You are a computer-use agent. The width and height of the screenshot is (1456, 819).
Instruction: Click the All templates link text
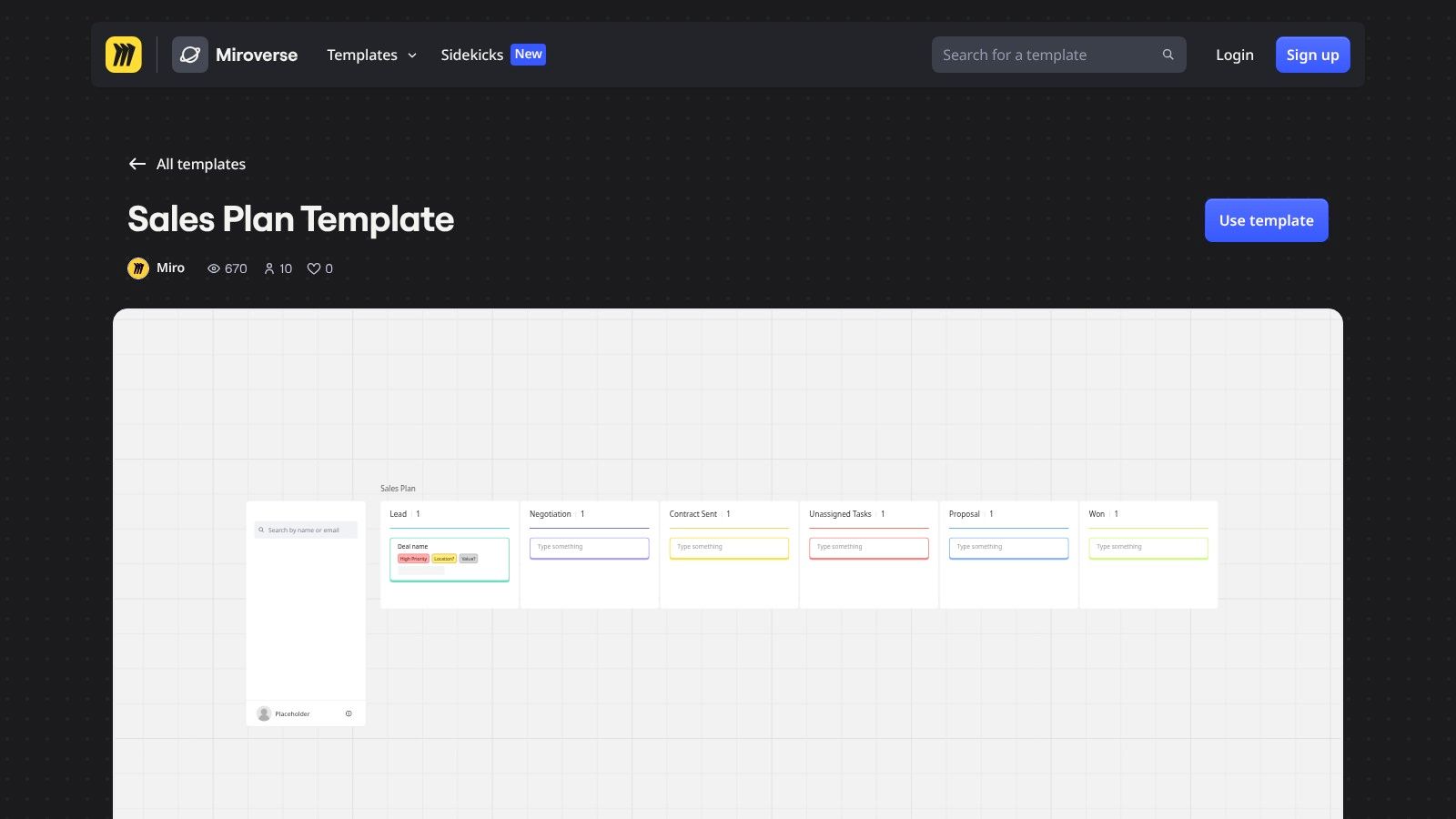(201, 164)
